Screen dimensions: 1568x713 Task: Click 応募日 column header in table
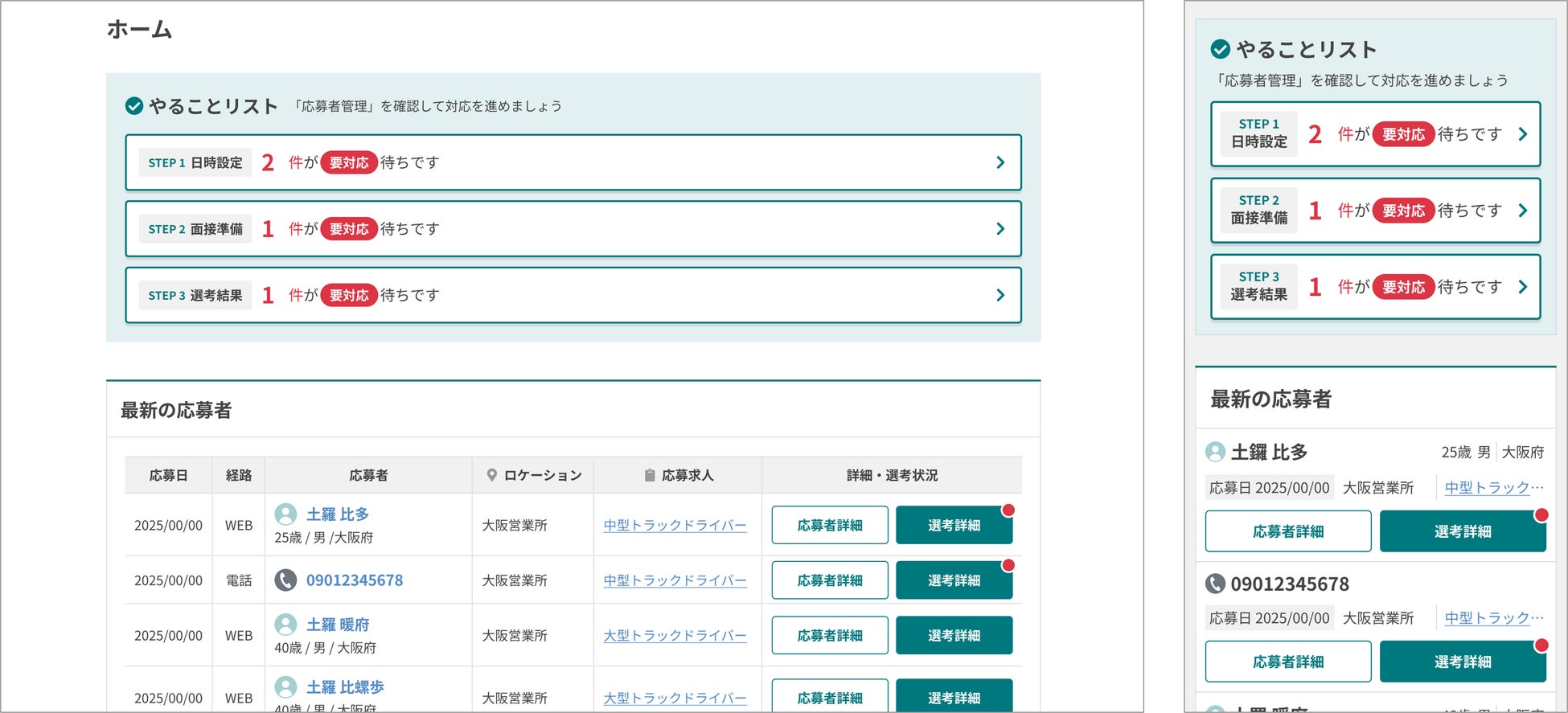pos(168,475)
